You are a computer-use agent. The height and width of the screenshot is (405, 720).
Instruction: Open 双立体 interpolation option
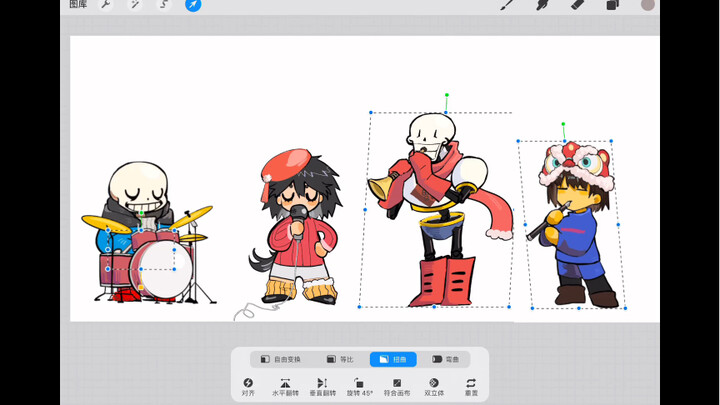coord(434,387)
